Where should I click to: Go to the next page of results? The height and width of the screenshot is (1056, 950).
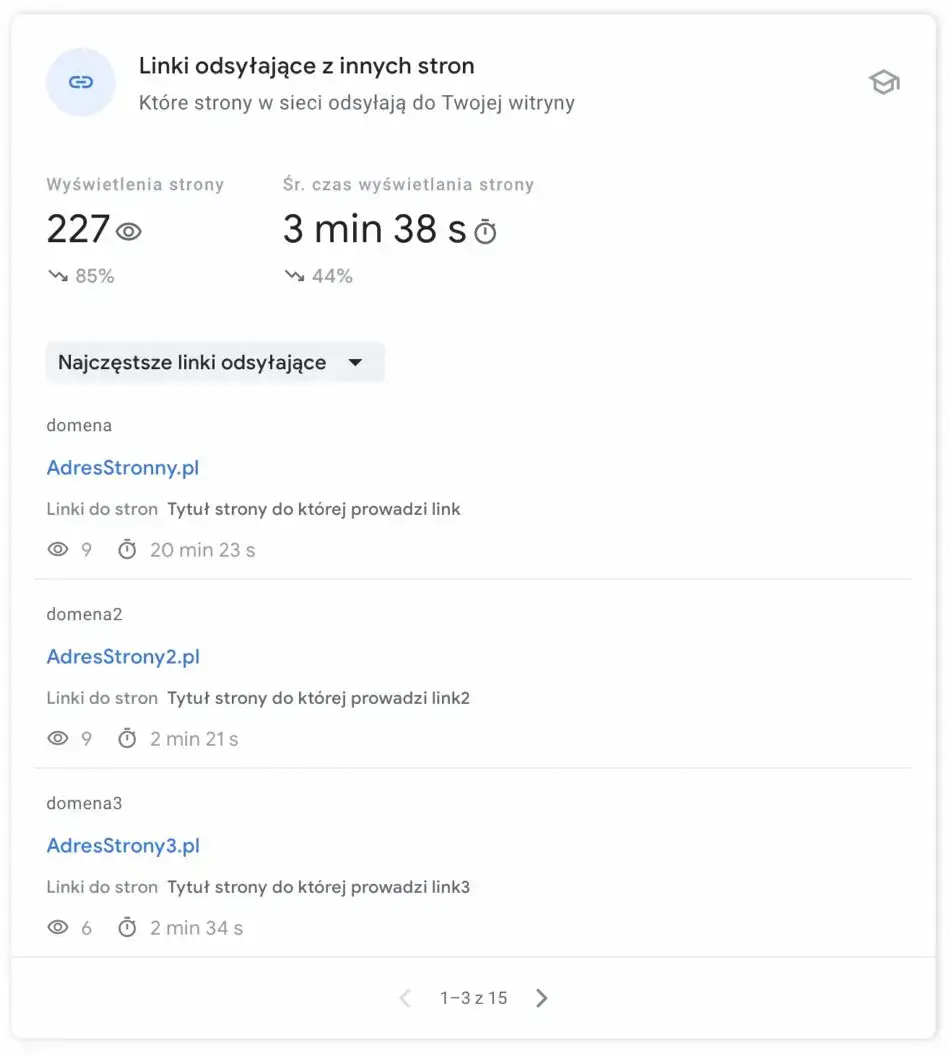(x=541, y=997)
